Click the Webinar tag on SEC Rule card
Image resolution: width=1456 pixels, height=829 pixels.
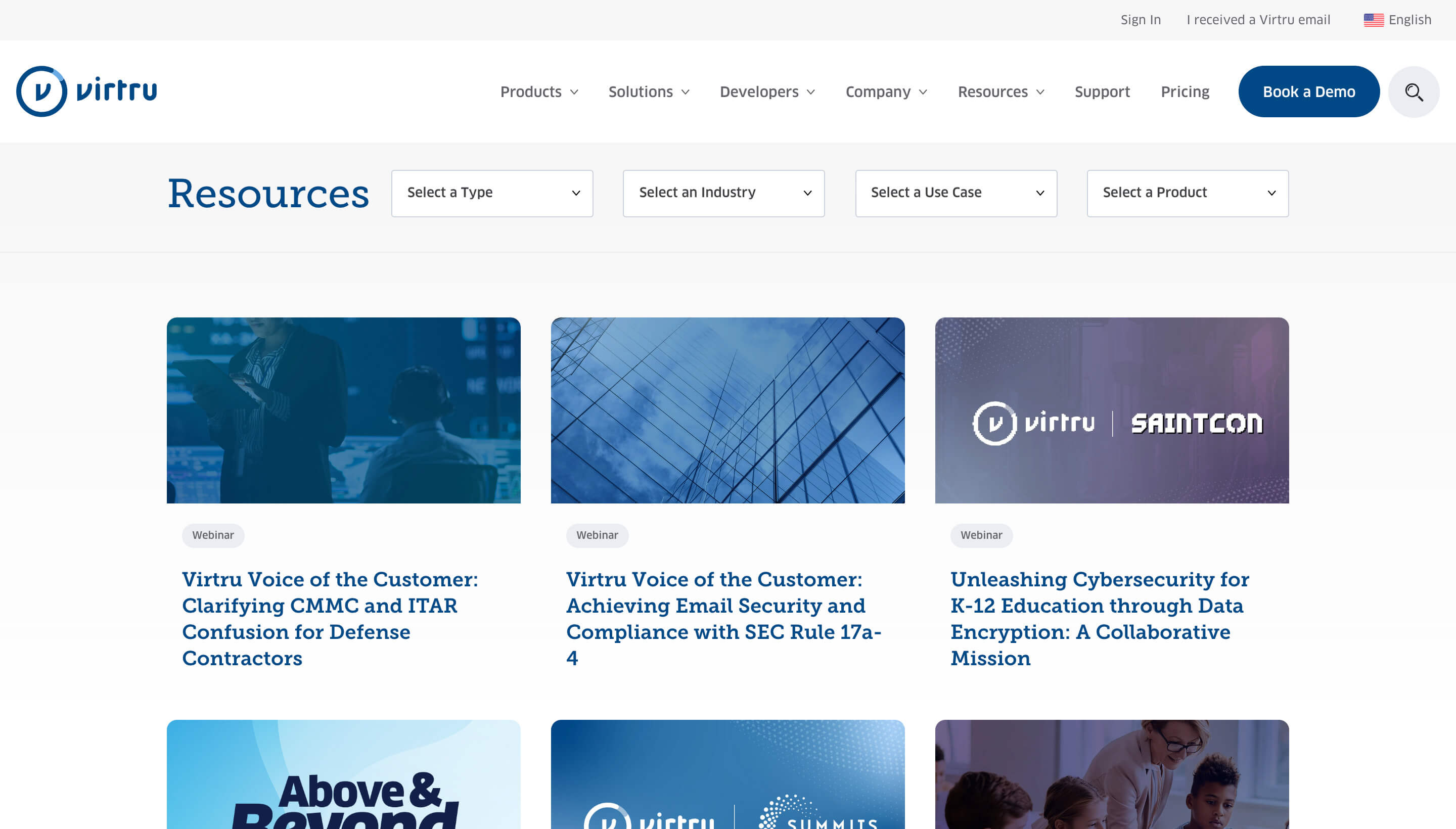(x=597, y=535)
